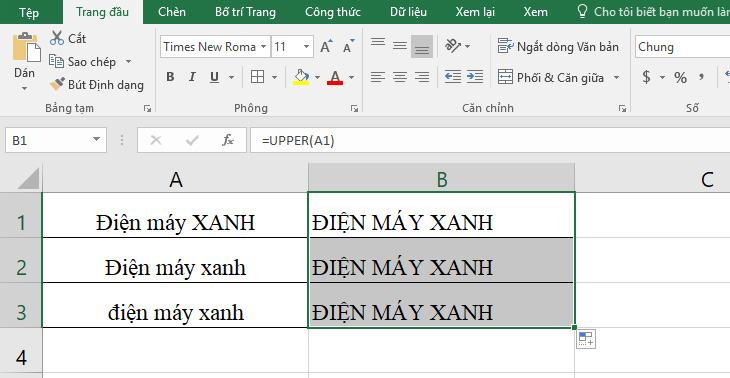Expand the font size dropdown arrow

307,47
